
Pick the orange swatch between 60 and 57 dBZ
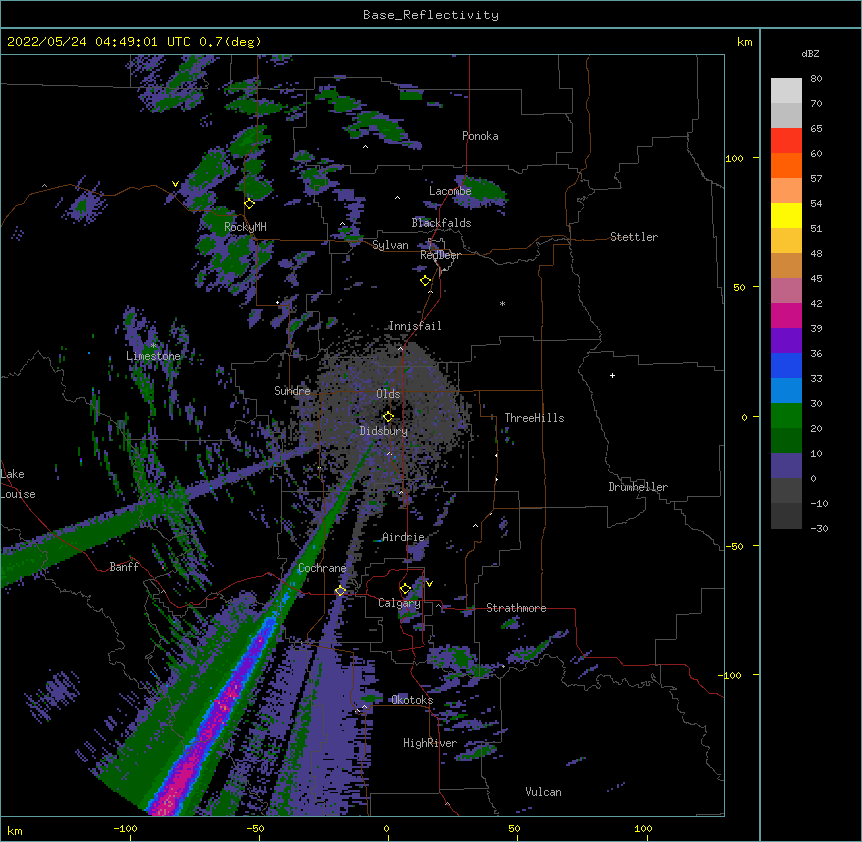click(x=786, y=165)
